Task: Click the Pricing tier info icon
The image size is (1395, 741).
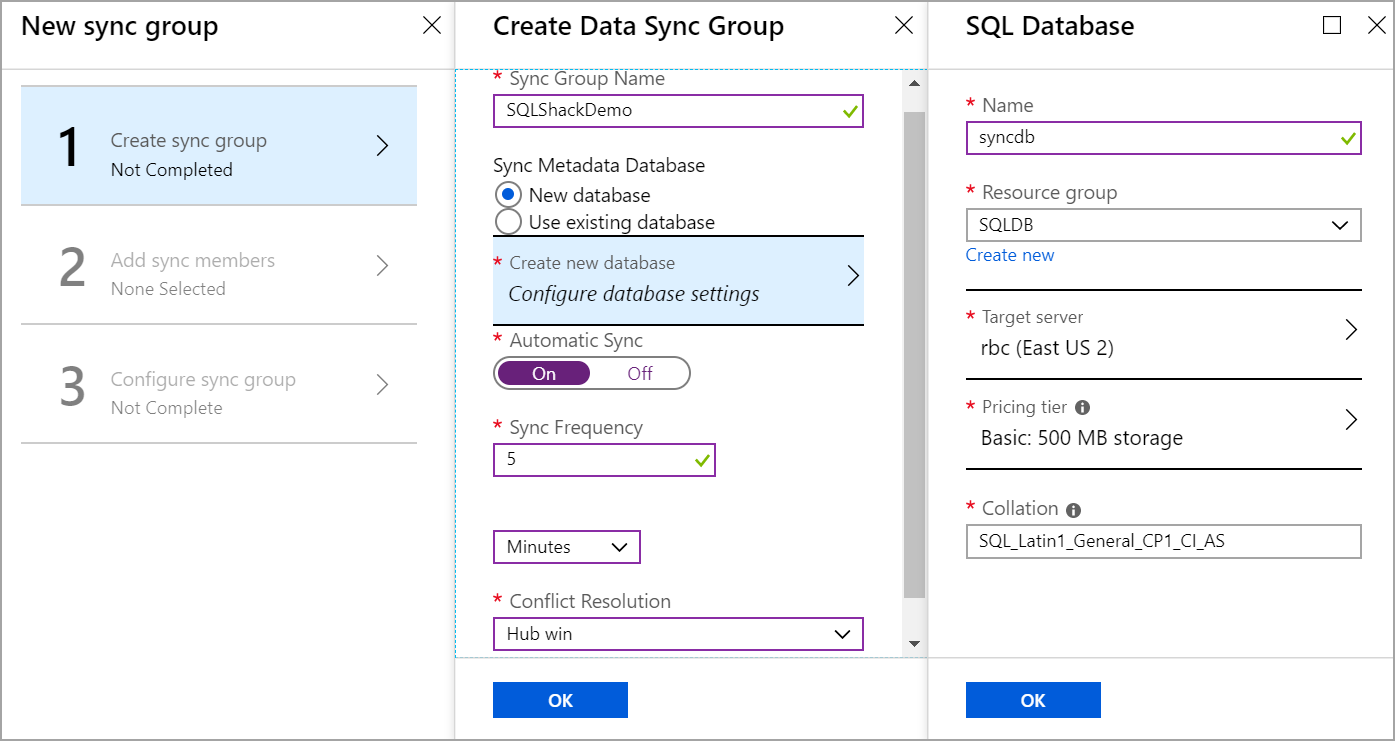Action: (1082, 408)
